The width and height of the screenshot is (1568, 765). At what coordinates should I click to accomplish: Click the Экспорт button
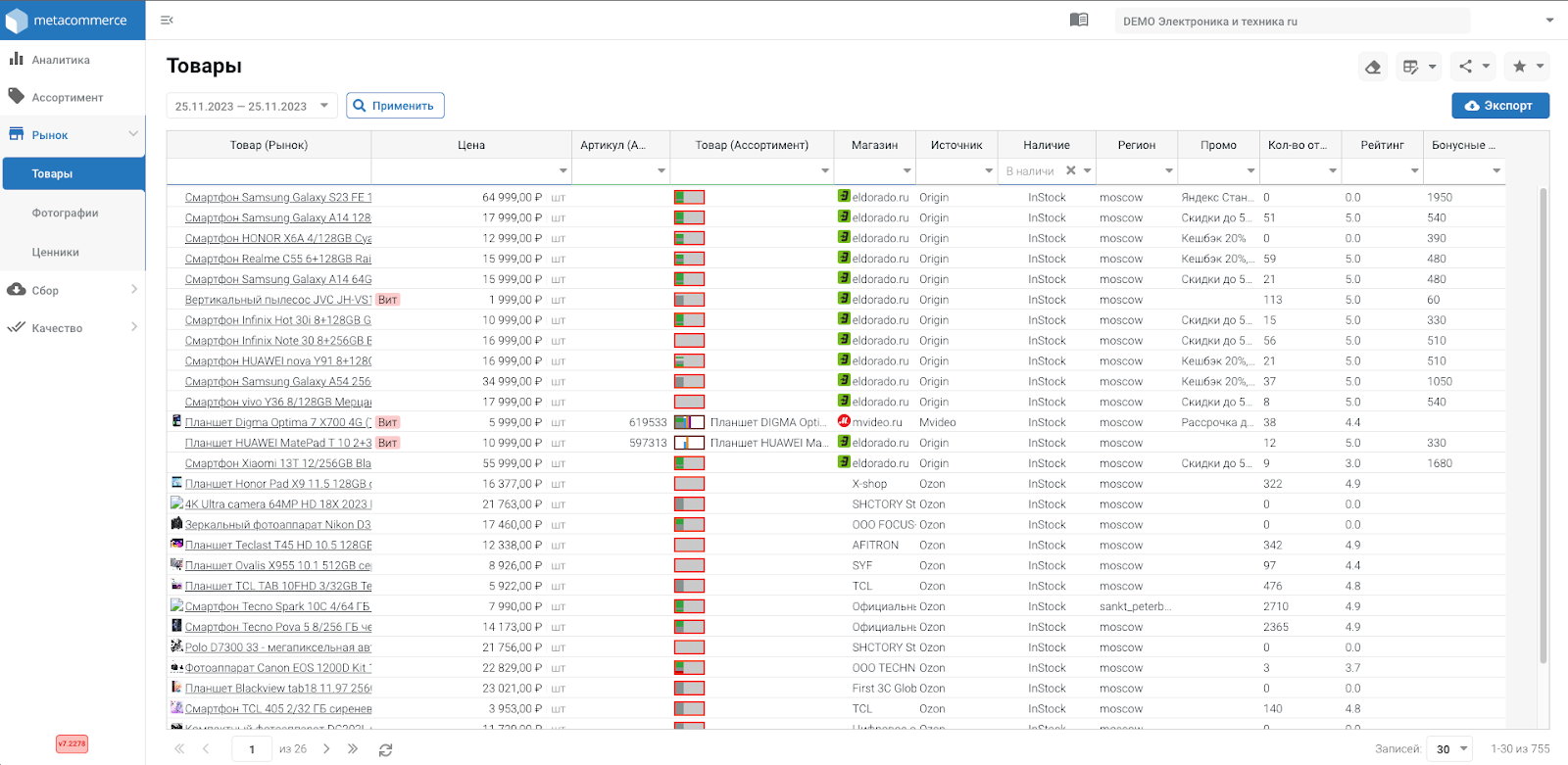[x=1499, y=106]
